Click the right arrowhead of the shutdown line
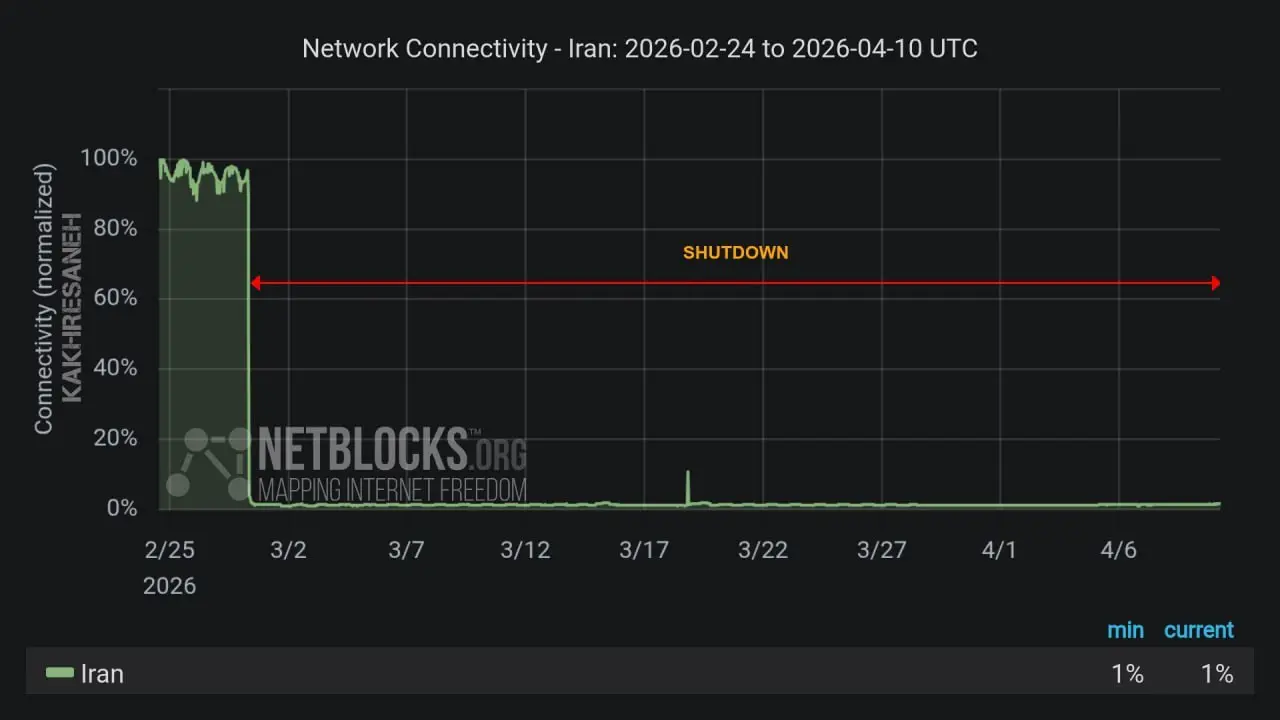 coord(1215,283)
